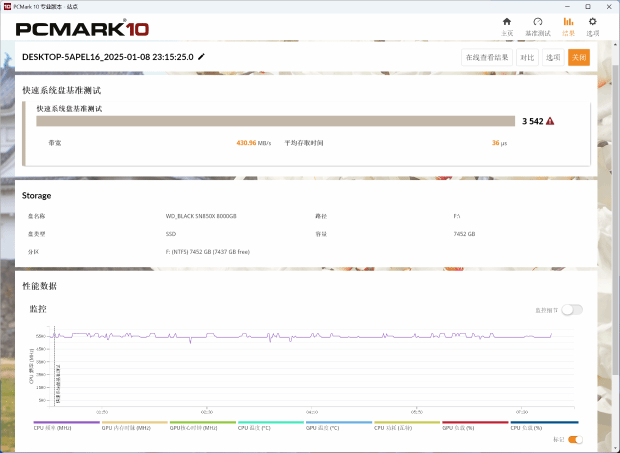Image resolution: width=620 pixels, height=453 pixels.
Task: Click the 36 µs access time value
Action: click(499, 143)
